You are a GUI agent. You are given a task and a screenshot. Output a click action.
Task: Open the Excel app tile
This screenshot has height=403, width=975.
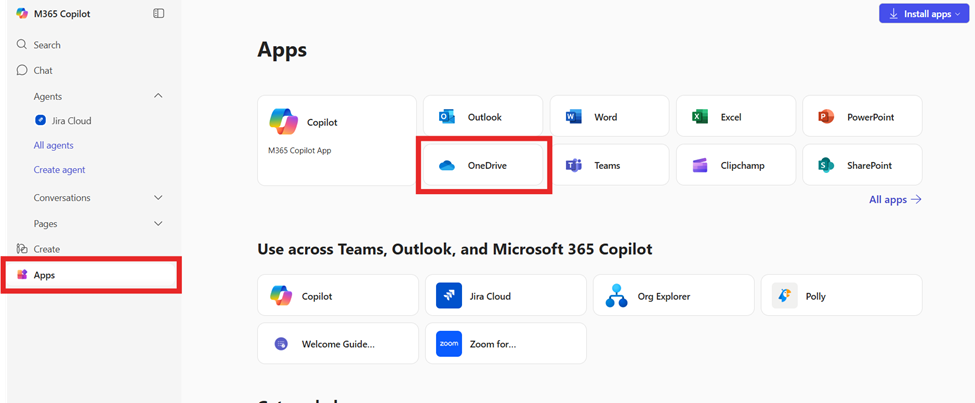[x=735, y=117]
